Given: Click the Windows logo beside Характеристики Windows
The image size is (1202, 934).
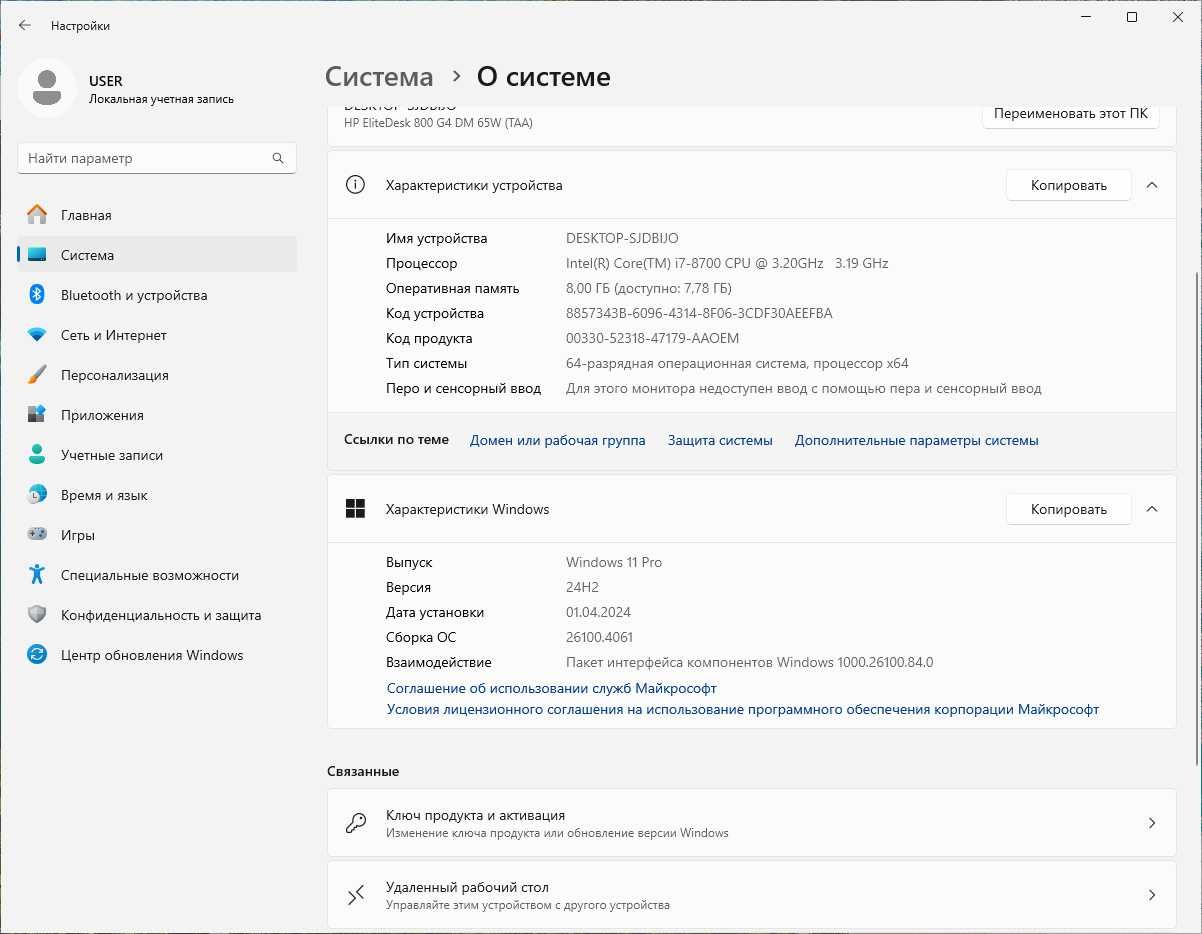Looking at the screenshot, I should point(355,509).
